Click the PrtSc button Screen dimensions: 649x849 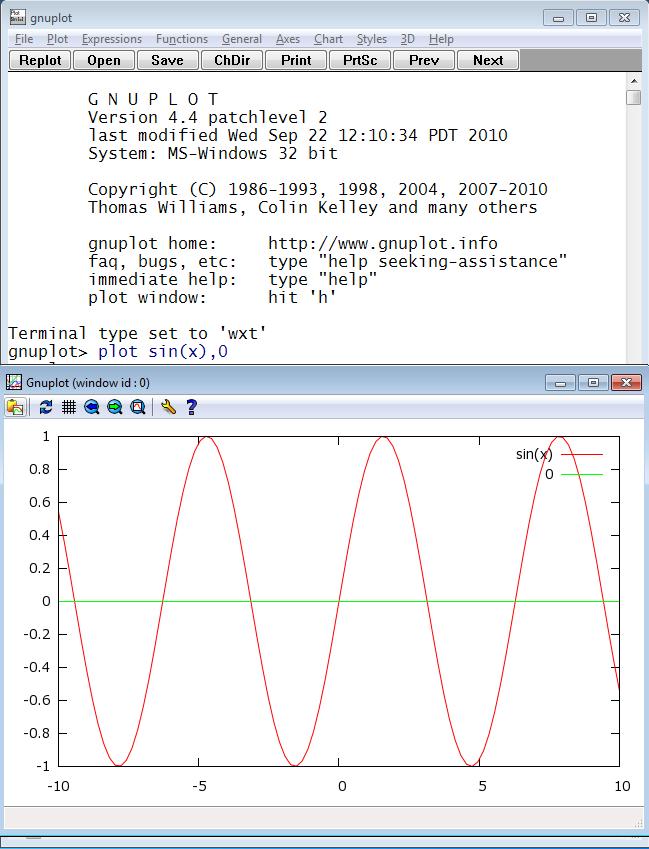(360, 60)
